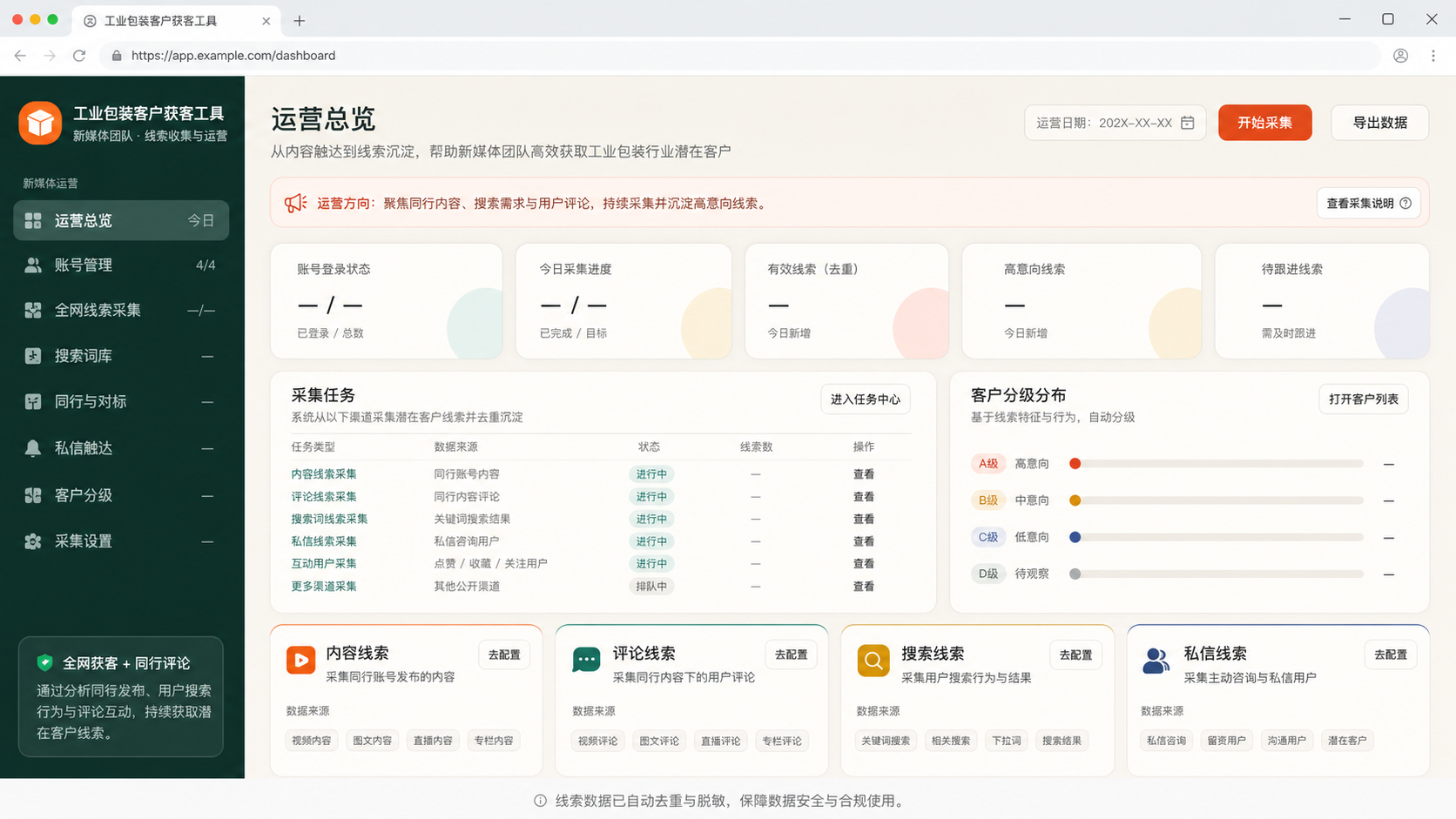Open 客户分级 sidebar item
Viewport: 1456px width, 819px height.
tap(121, 495)
